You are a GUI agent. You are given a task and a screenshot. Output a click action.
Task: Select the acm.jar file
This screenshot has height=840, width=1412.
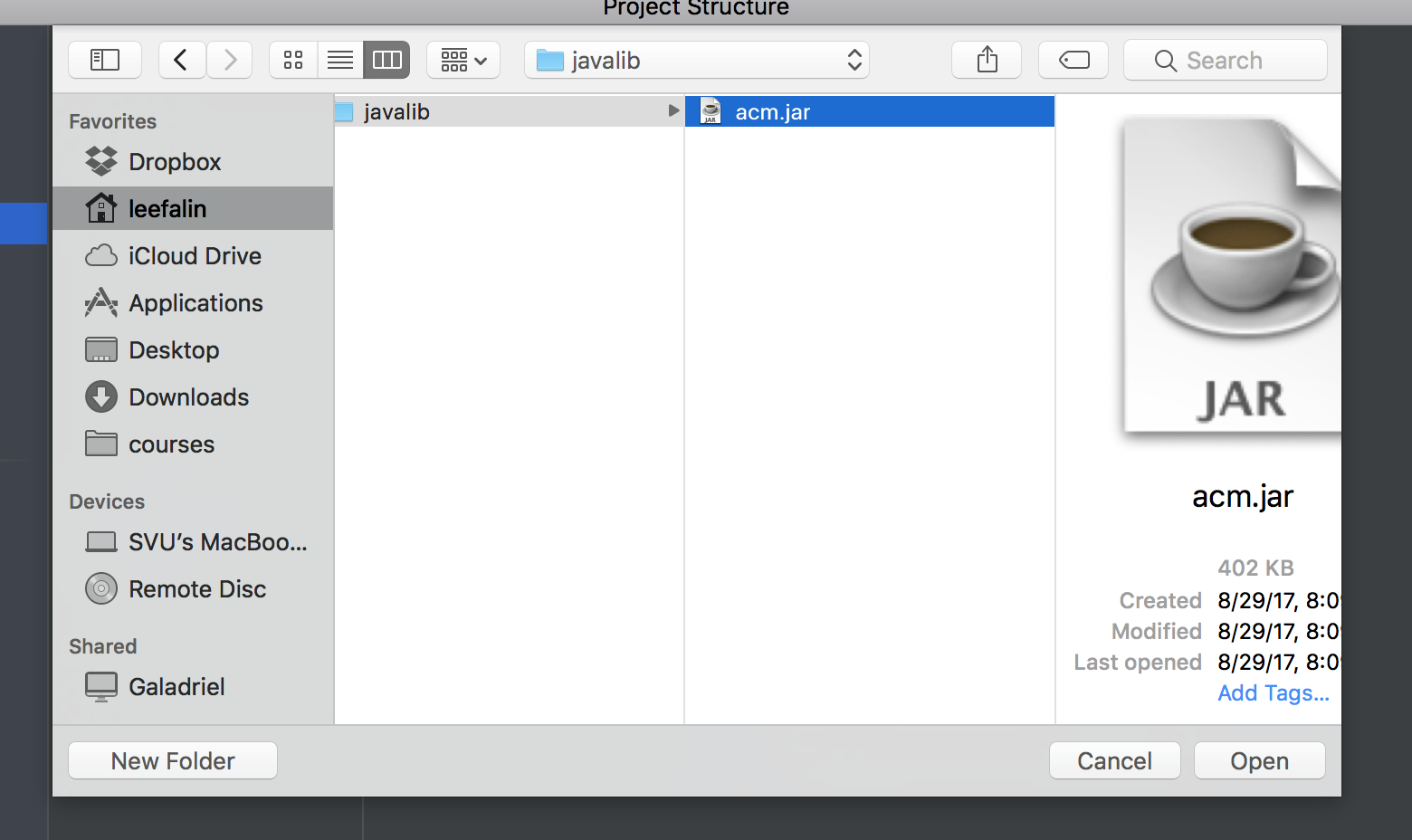click(773, 112)
